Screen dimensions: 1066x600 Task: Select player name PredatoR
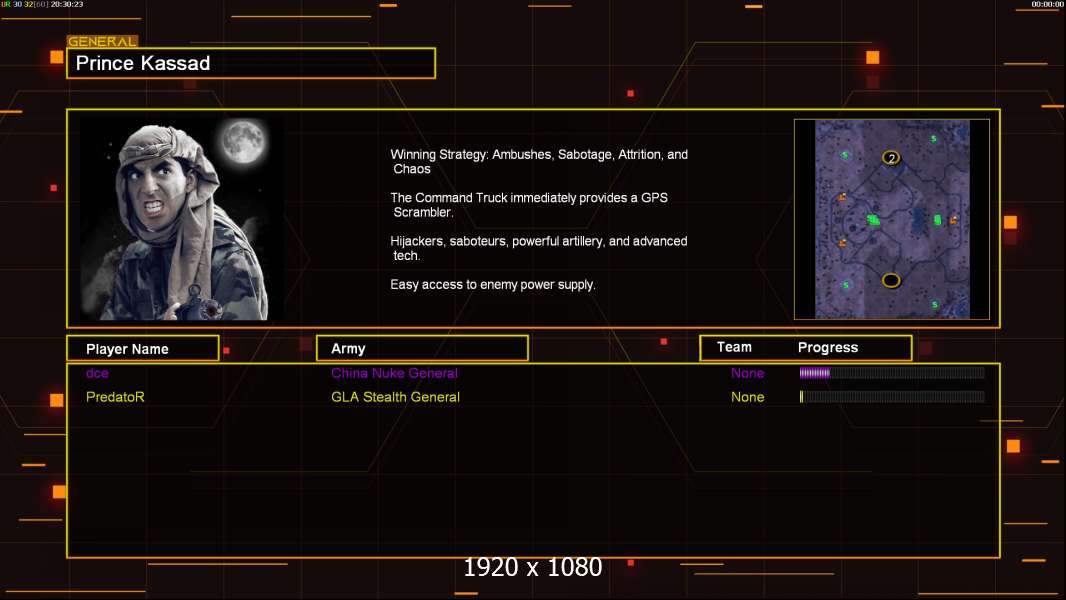[x=115, y=397]
